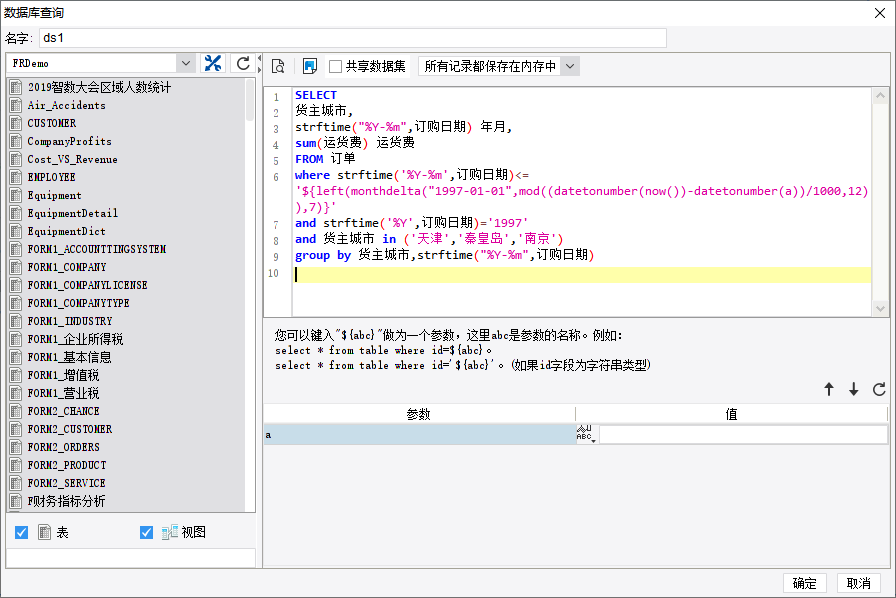Click the value field for parameter a
896x598 pixels.
(743, 434)
